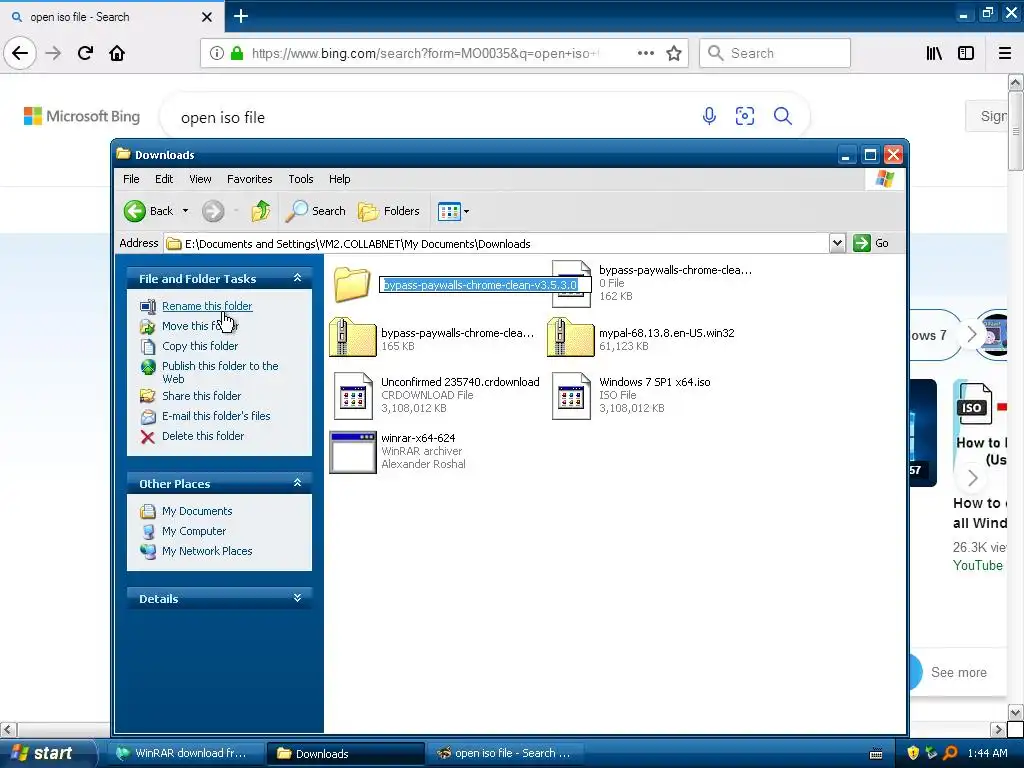Toggle the Folders pane button
Viewport: 1024px width, 768px height.
coord(389,211)
